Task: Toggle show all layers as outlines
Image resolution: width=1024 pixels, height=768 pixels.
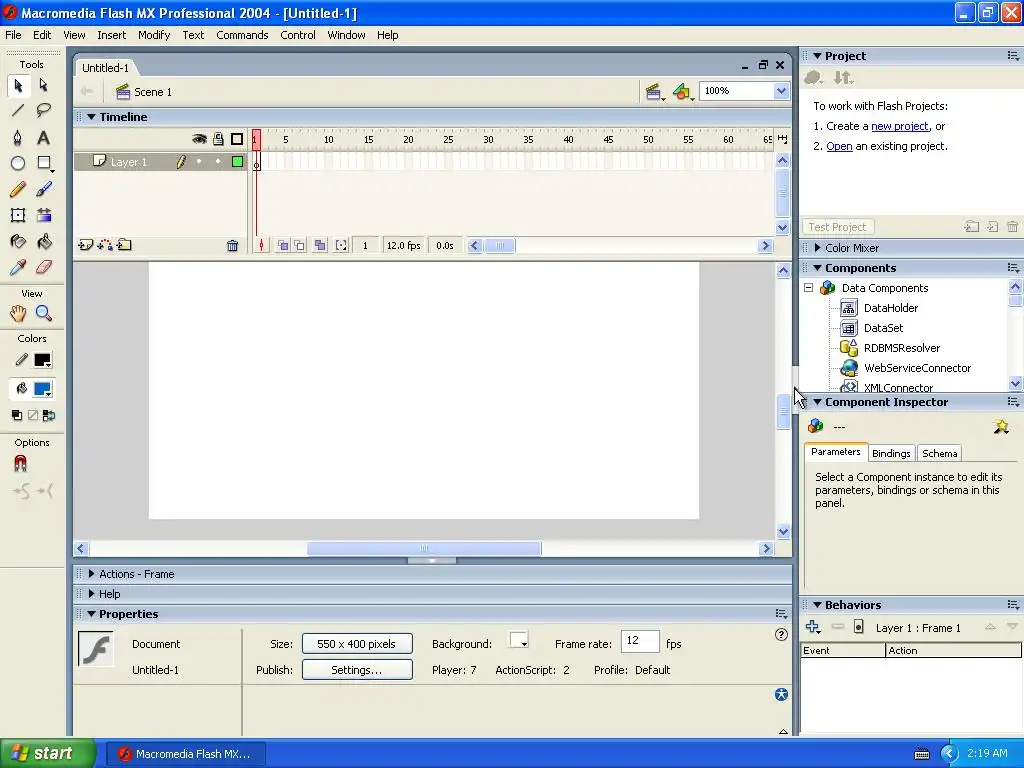Action: click(237, 139)
